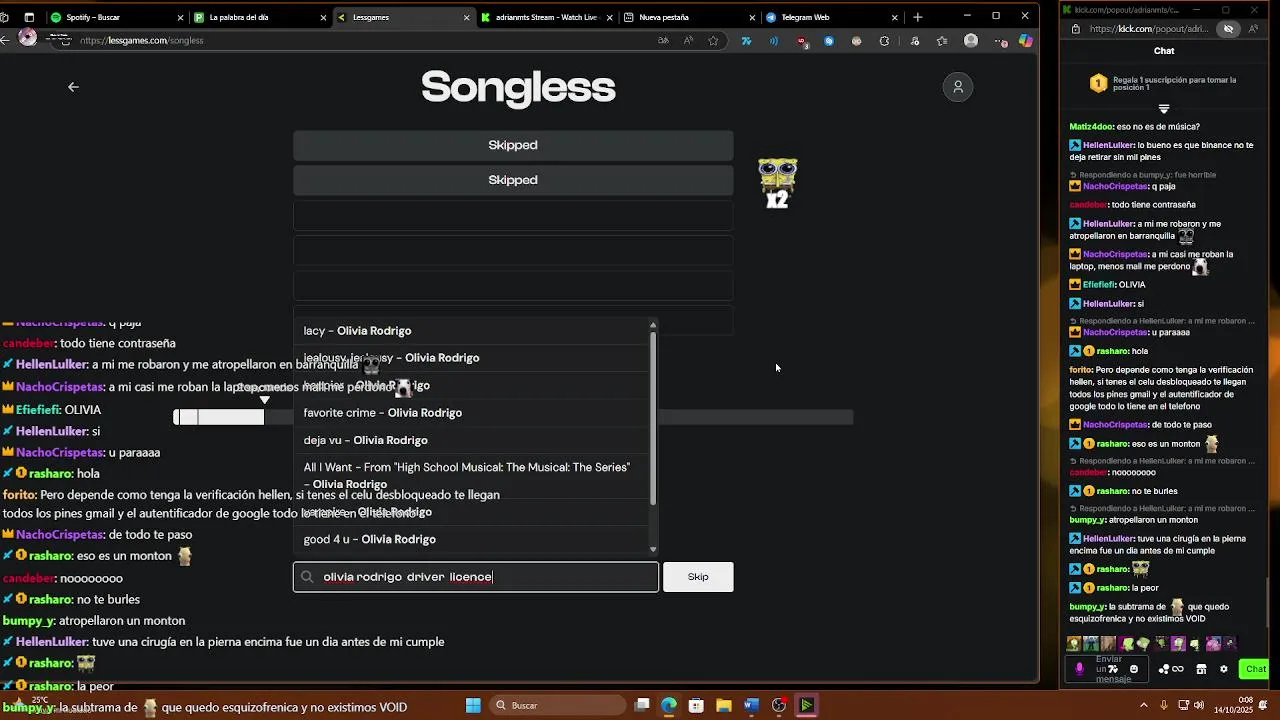Open Edge settings and more menu
The width and height of the screenshot is (1280, 720).
1000,41
